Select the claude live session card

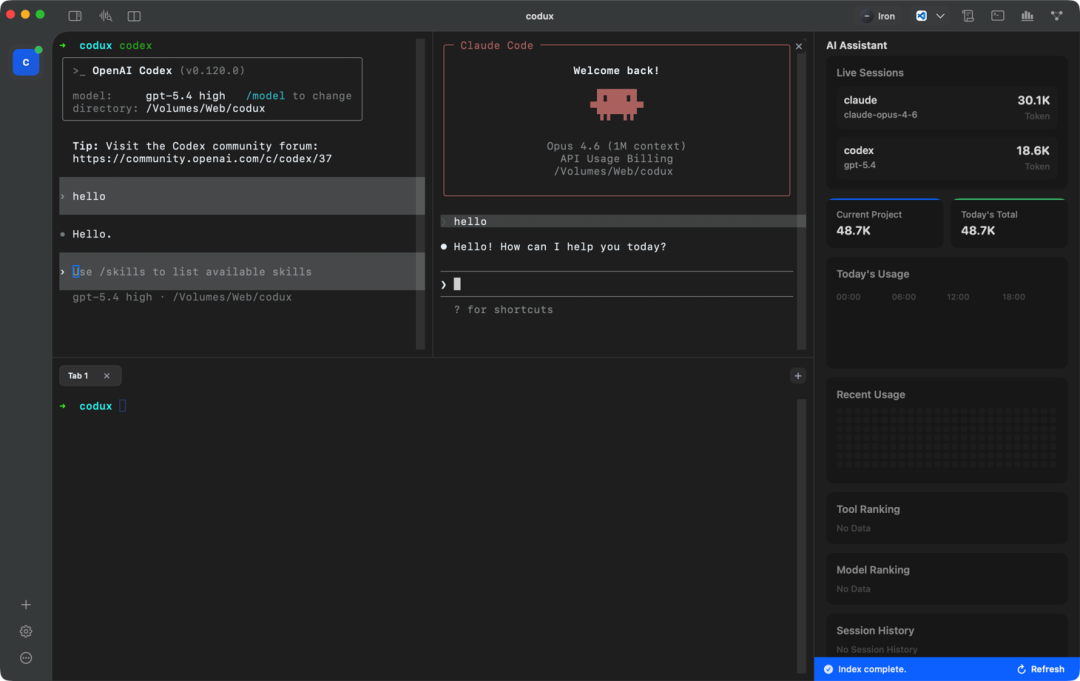pyautogui.click(x=946, y=107)
